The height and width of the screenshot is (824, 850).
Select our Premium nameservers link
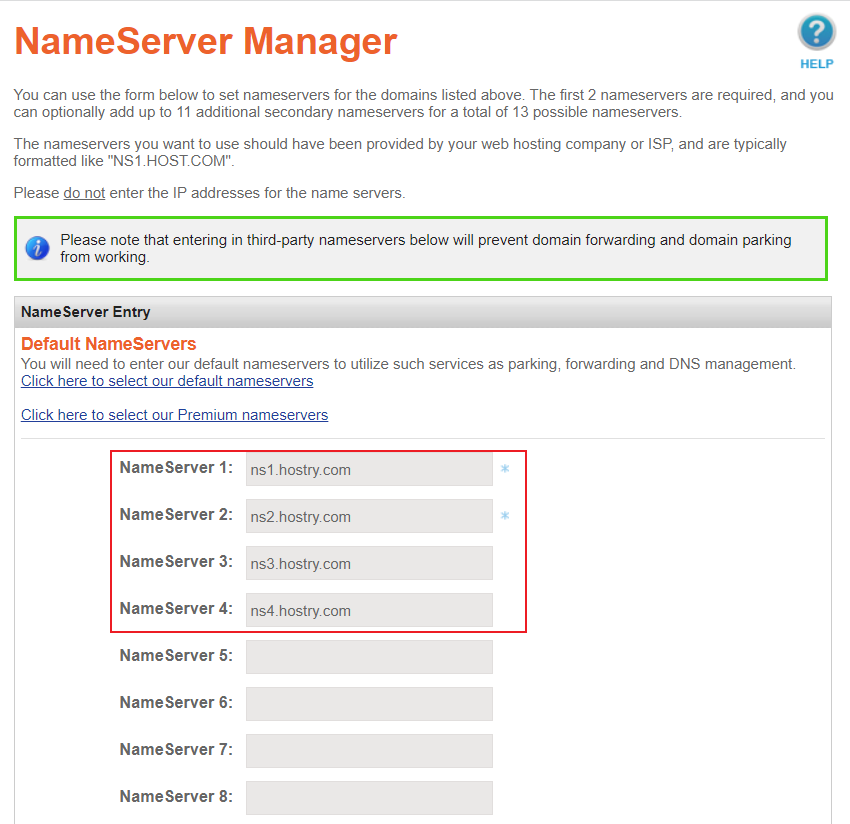175,415
